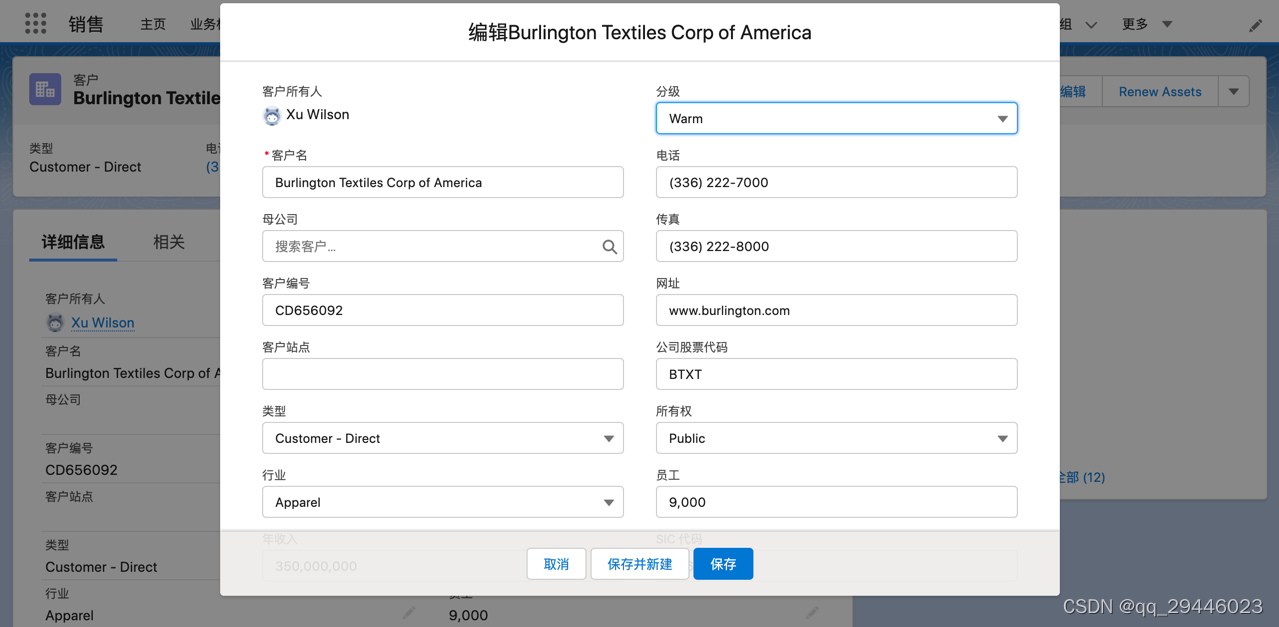
Task: Switch to the 相关 tab
Action: click(169, 242)
